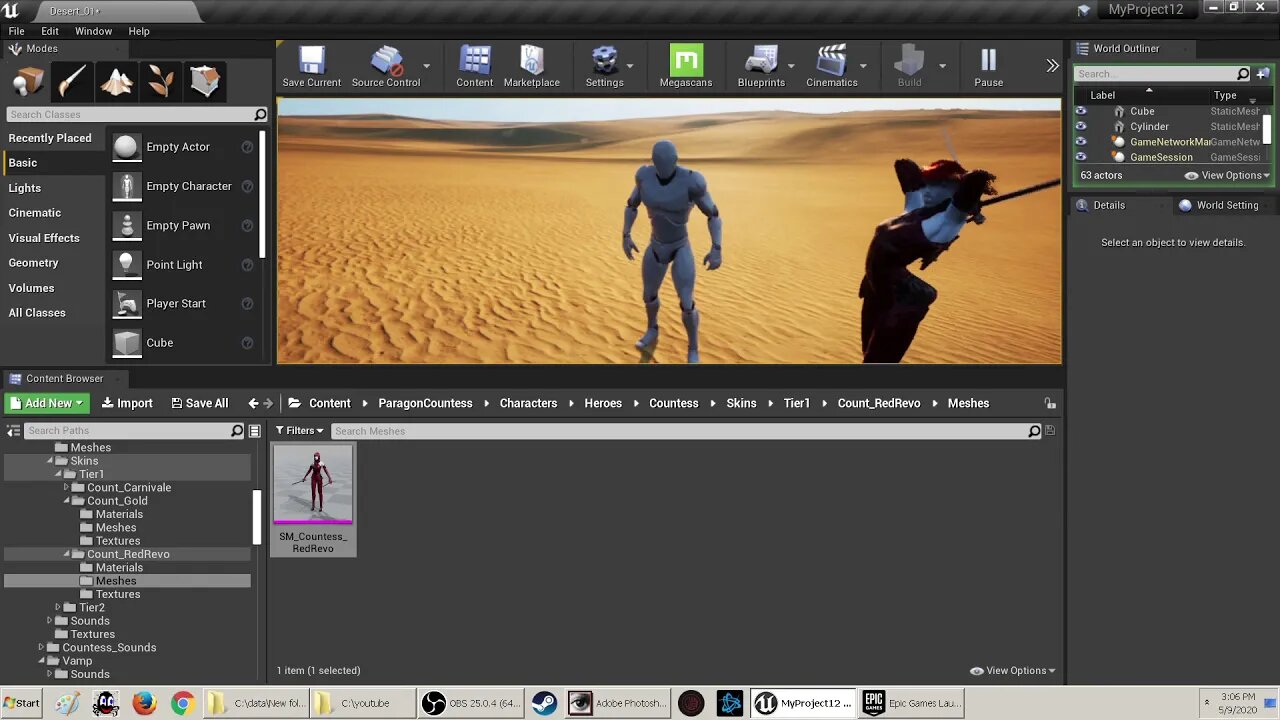Toggle visibility of Cube actor
The image size is (1280, 720).
[1080, 111]
